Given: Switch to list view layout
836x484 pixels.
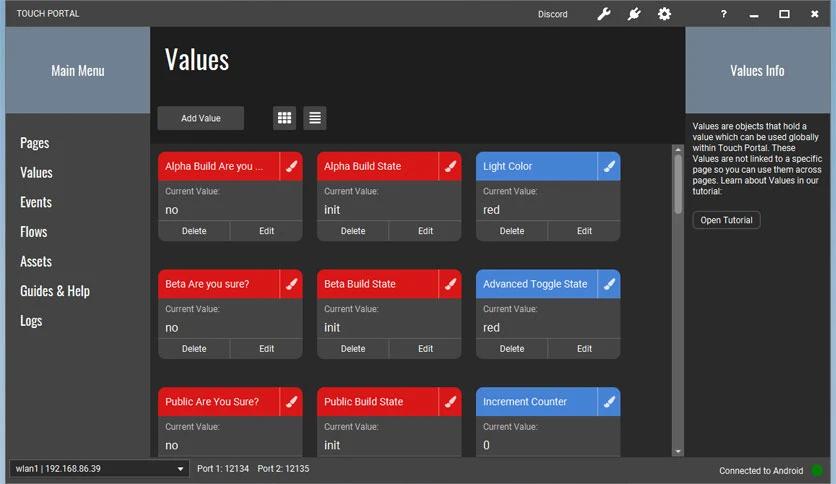Looking at the screenshot, I should point(315,118).
